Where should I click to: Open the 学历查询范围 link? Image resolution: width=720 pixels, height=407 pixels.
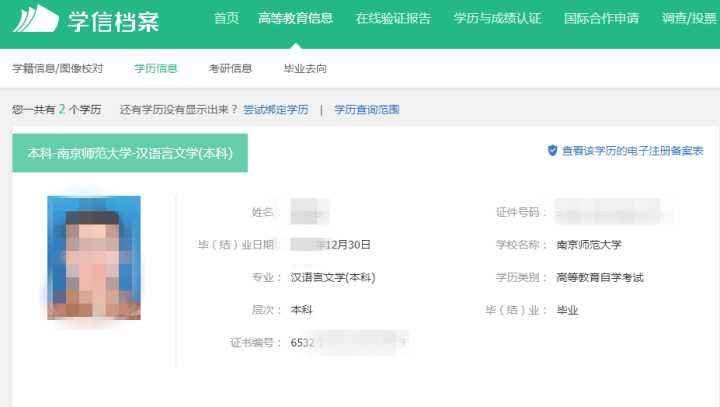[x=367, y=110]
